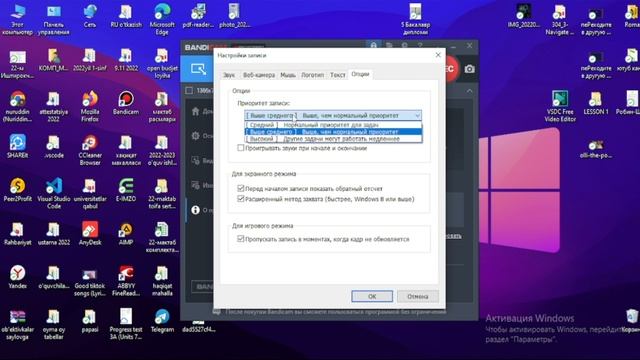Select the 'Опции' tab

(x=360, y=74)
